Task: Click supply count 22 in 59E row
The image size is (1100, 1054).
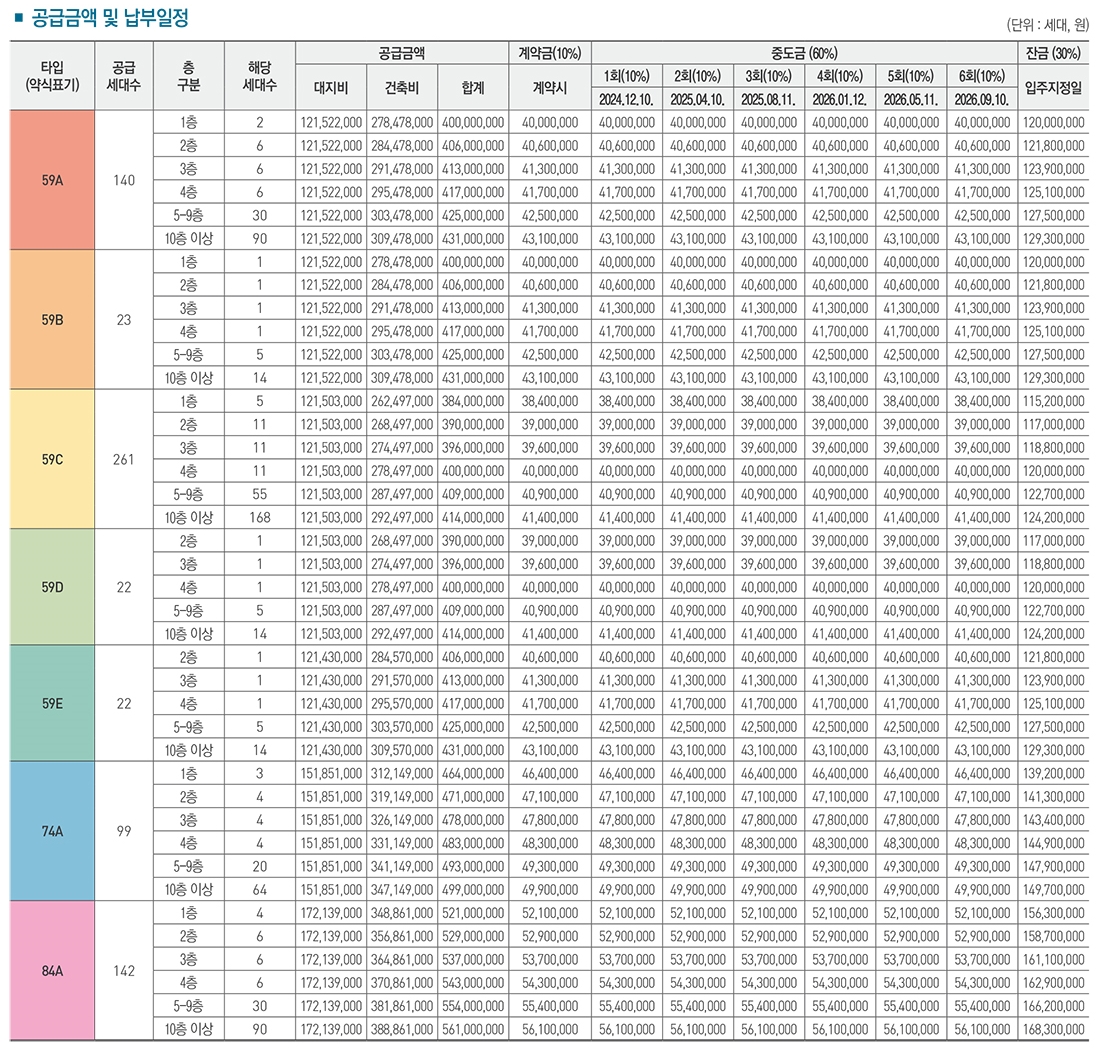Action: (124, 704)
